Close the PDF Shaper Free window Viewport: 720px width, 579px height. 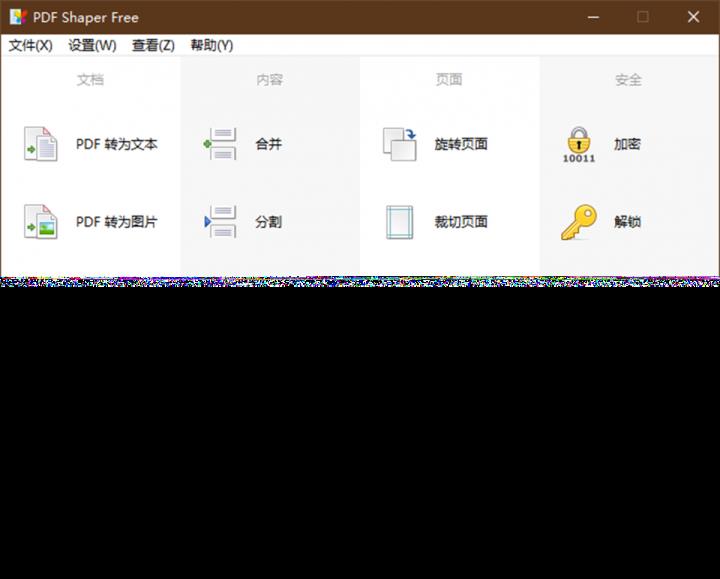(x=693, y=17)
